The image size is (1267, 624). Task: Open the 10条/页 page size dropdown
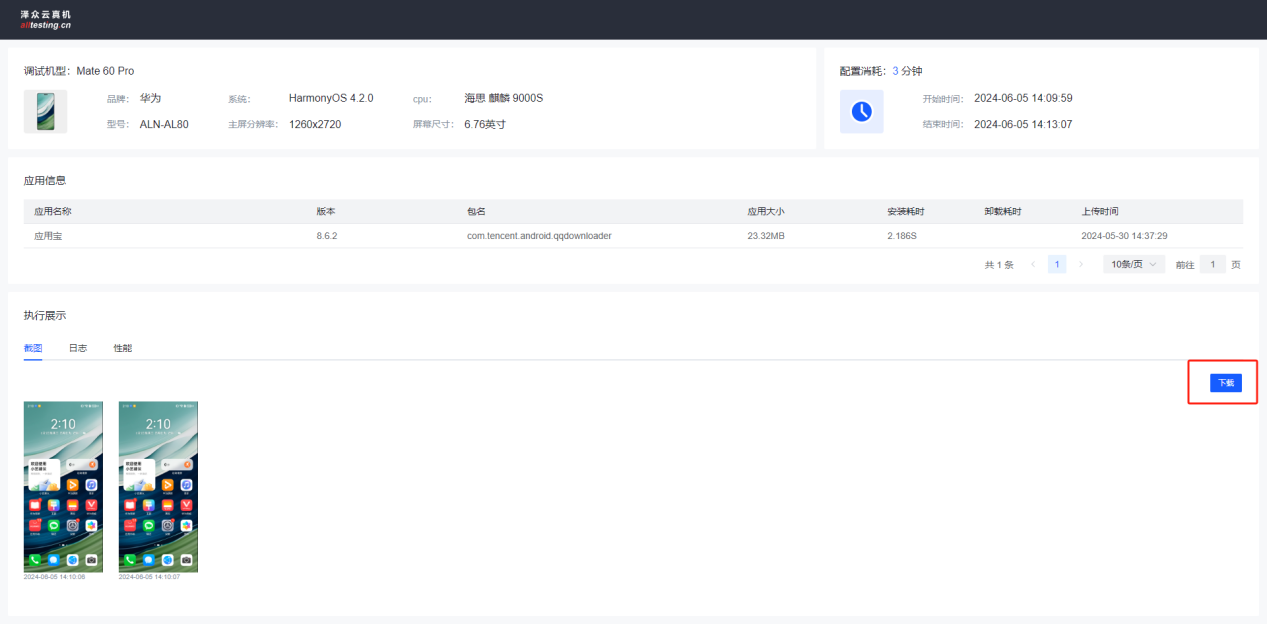(x=1134, y=264)
